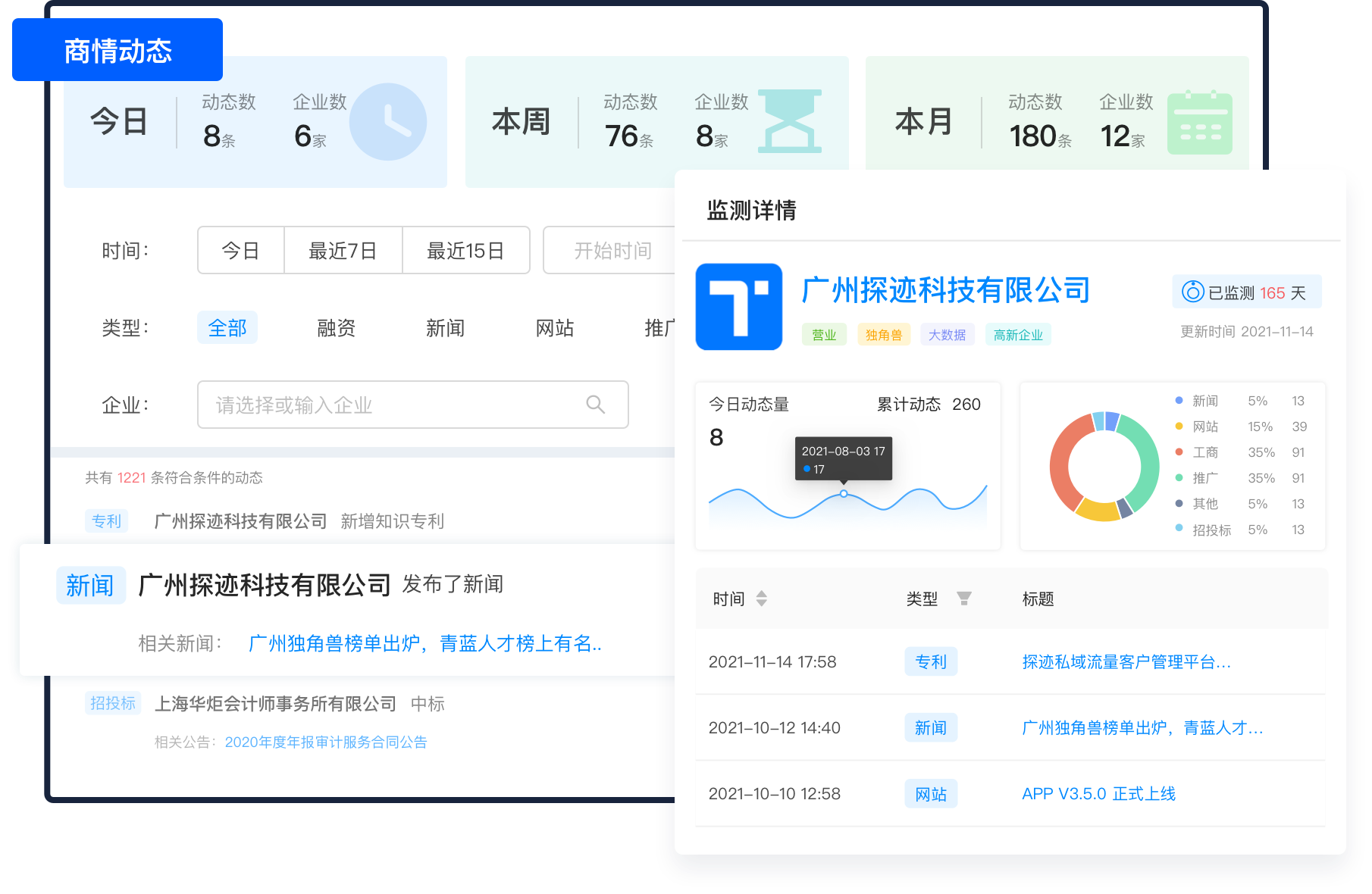Click the hourglass icon in 本周 card
The height and width of the screenshot is (894, 1372).
click(790, 121)
